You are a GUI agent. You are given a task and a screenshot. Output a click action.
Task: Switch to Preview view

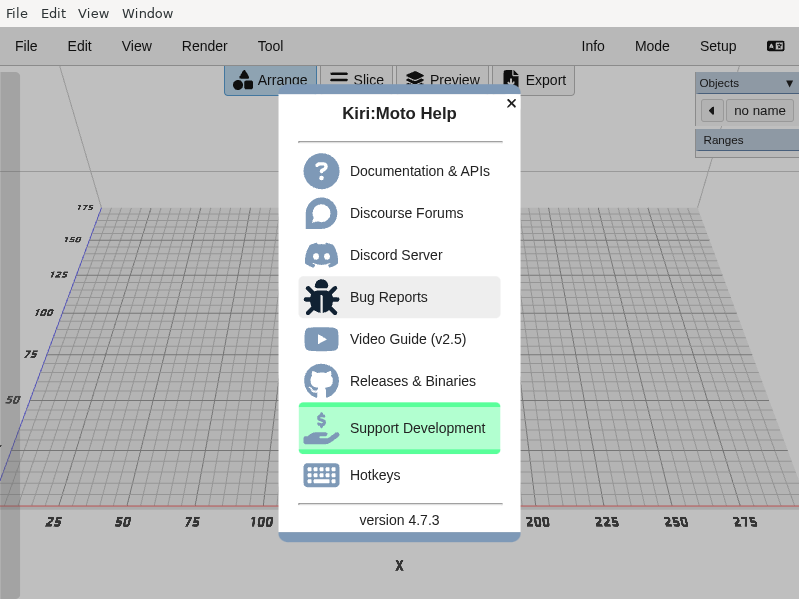443,80
